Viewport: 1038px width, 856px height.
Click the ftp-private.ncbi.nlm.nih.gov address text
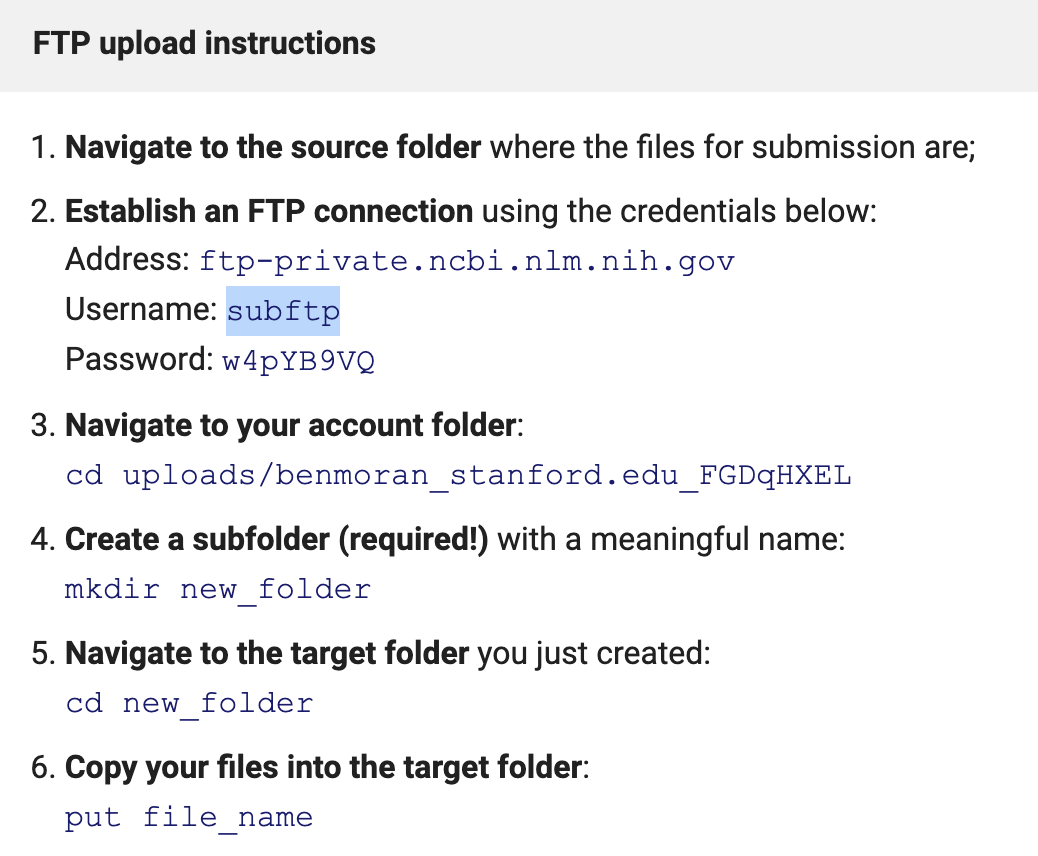467,262
